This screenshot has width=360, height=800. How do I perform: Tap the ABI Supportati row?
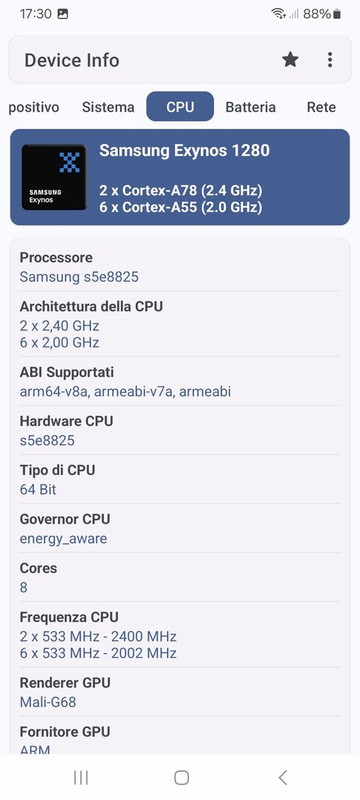(x=180, y=381)
